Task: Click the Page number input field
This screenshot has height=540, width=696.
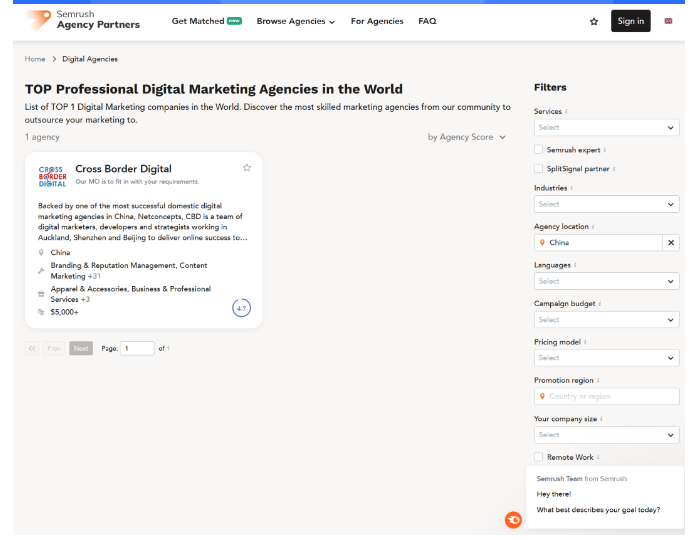Action: (x=137, y=348)
